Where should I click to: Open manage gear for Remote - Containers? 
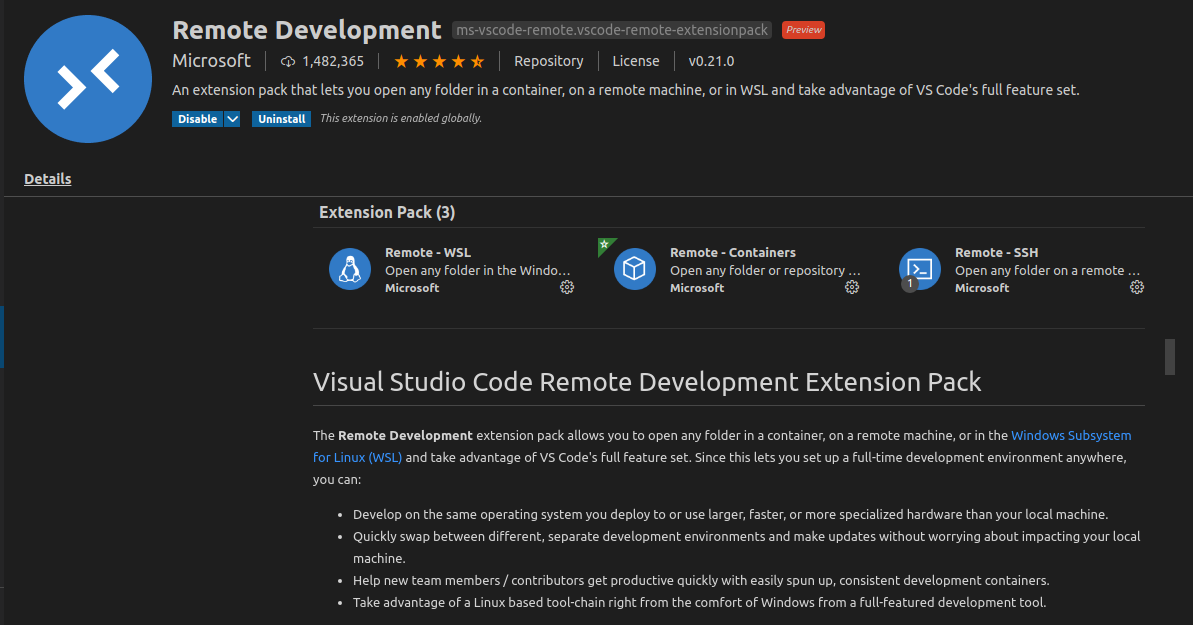pyautogui.click(x=852, y=287)
